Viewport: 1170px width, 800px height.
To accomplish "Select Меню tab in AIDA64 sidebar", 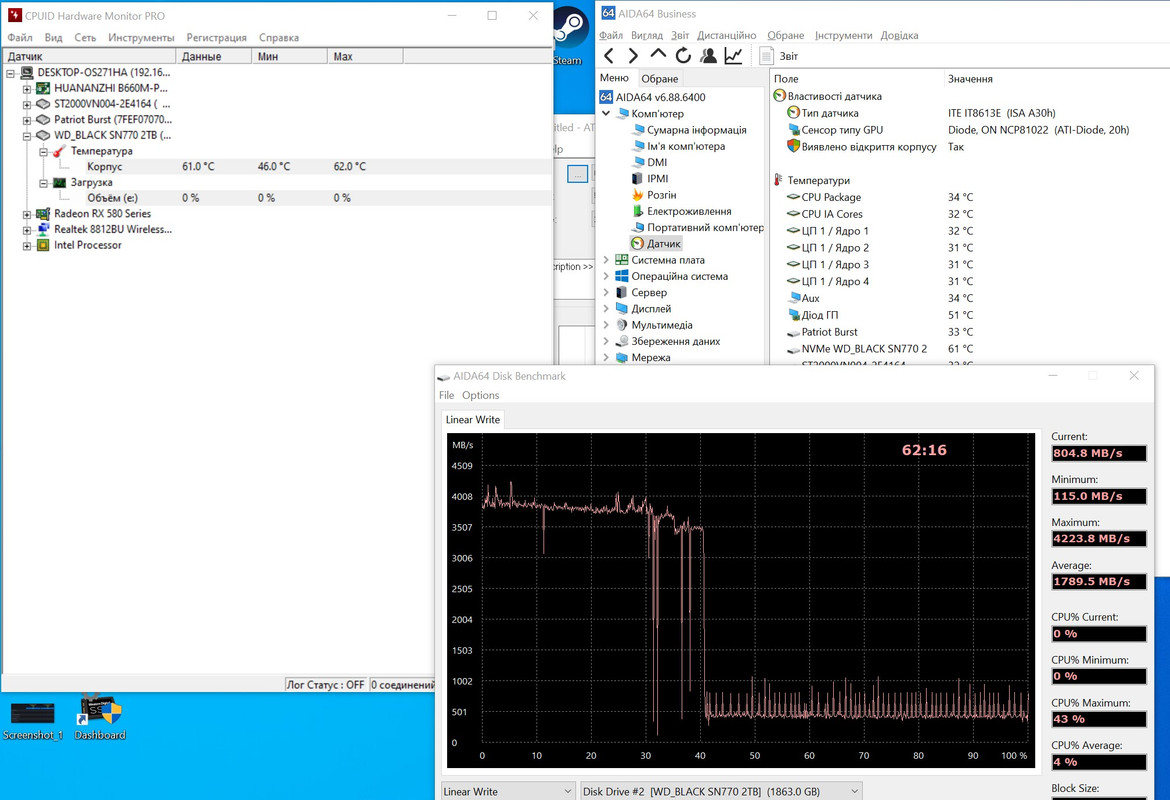I will [614, 78].
